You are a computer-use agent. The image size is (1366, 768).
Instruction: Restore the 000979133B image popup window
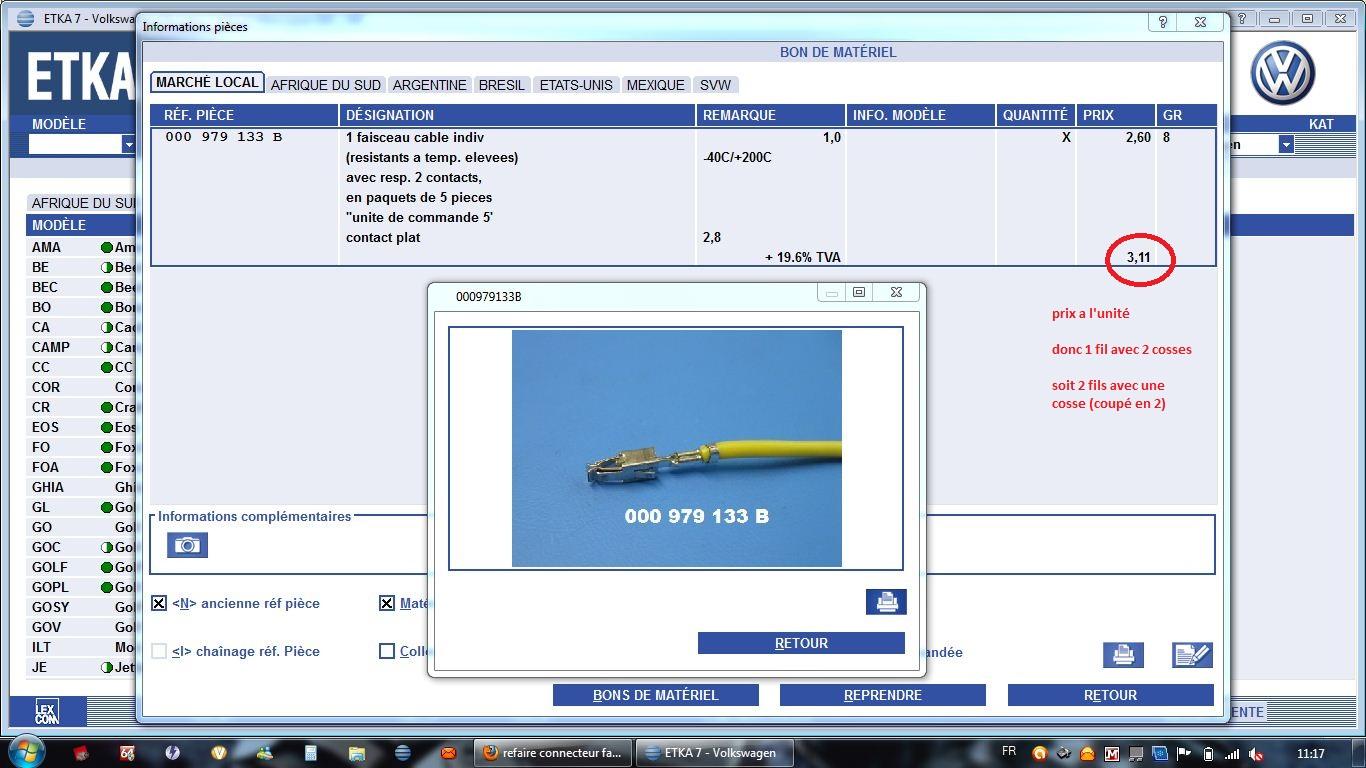coord(858,293)
